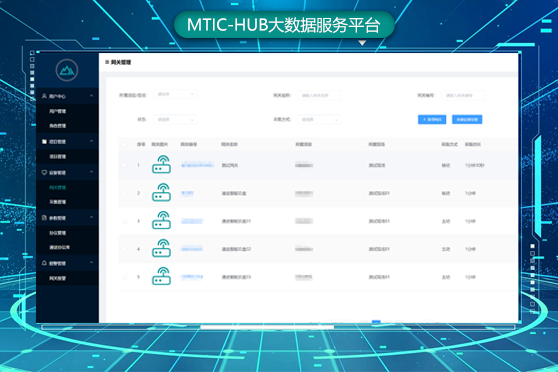Screen dimensions: 558x372
Task: Open 网关报警 in the sidebar
Action: [58, 278]
